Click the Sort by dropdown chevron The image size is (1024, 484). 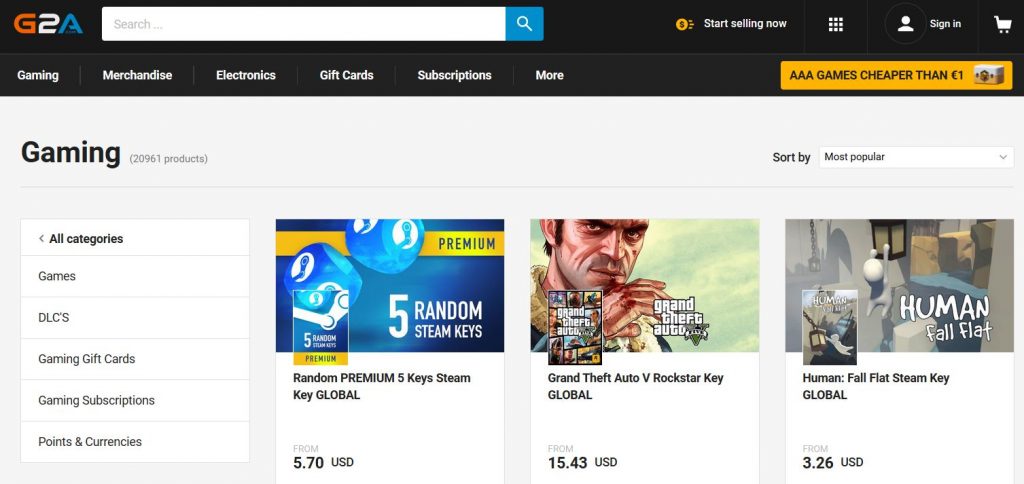pos(1003,157)
